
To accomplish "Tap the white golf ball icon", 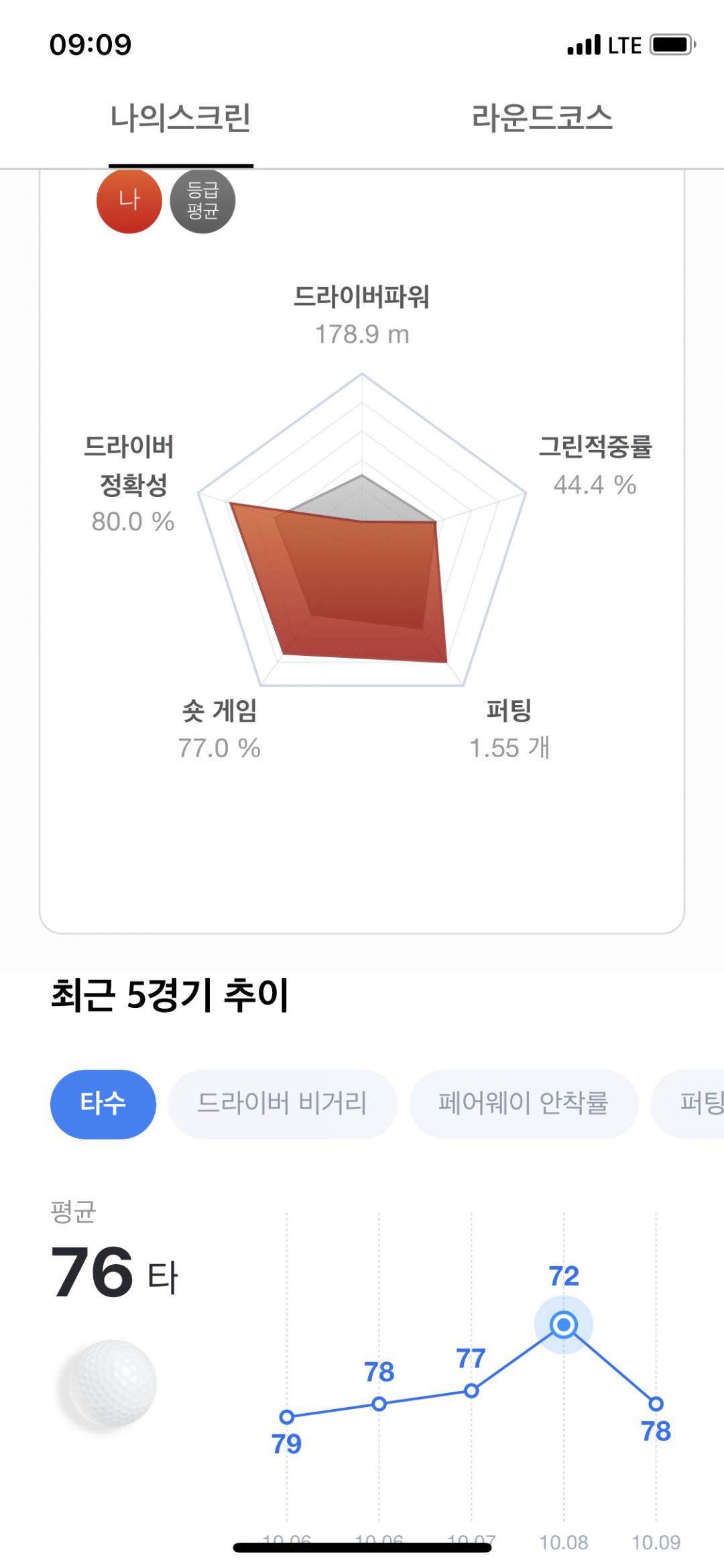I will 109,1384.
